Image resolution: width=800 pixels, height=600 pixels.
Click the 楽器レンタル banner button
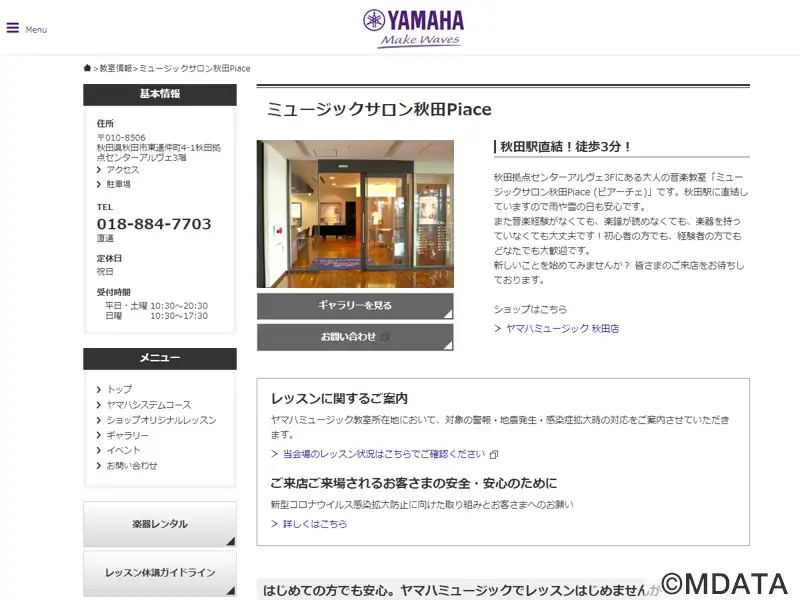[160, 524]
